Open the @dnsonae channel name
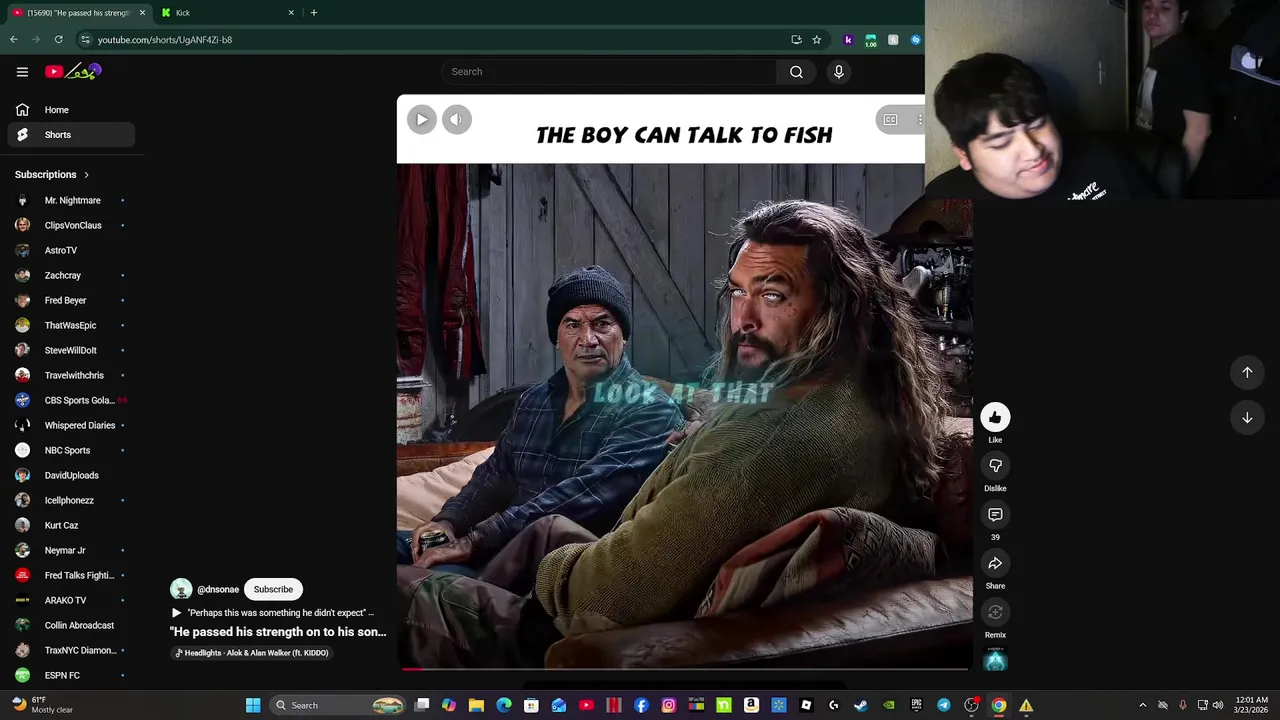This screenshot has height=720, width=1280. click(218, 590)
